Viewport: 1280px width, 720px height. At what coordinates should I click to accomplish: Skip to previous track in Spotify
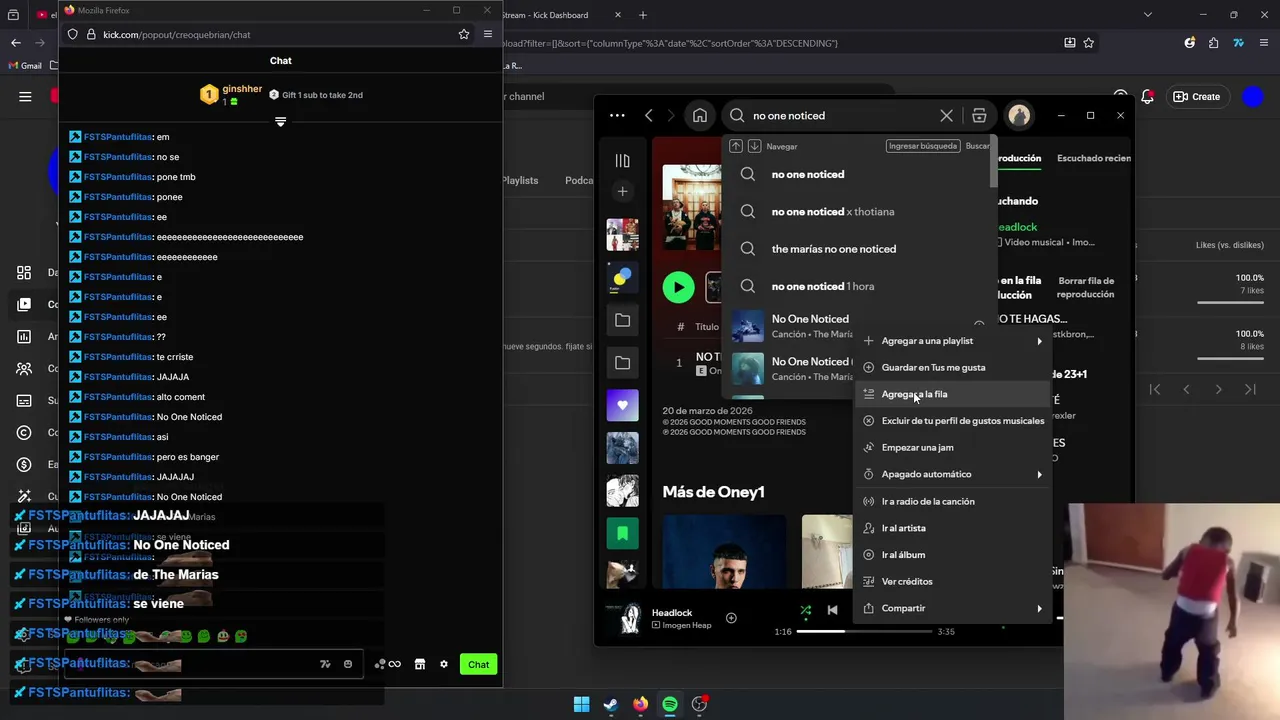coord(832,610)
